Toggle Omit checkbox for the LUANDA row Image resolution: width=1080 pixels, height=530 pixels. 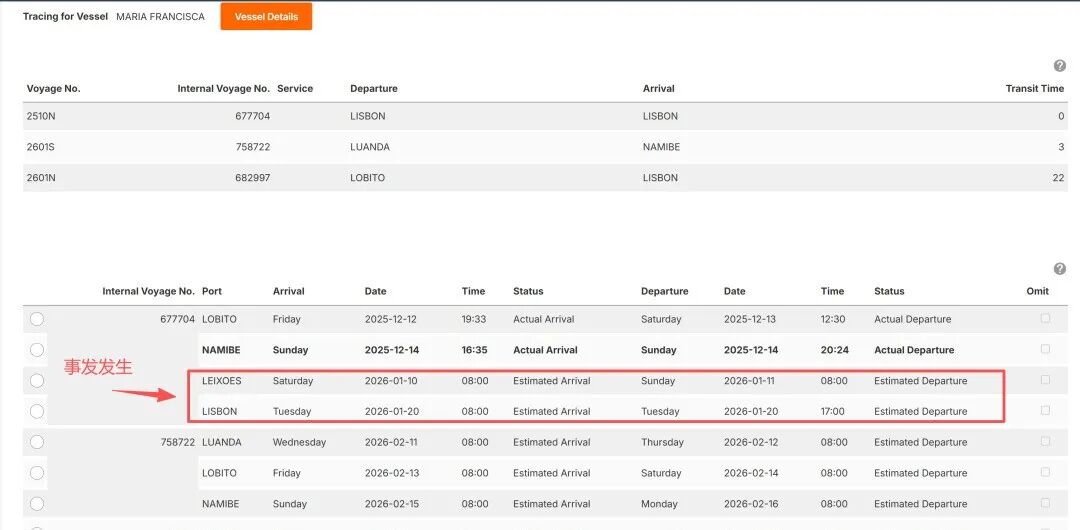[1046, 441]
